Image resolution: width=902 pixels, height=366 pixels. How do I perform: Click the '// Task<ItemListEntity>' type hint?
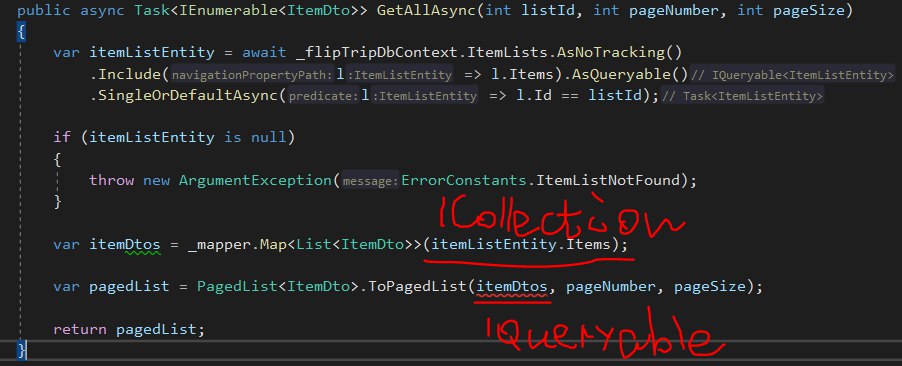coord(743,96)
